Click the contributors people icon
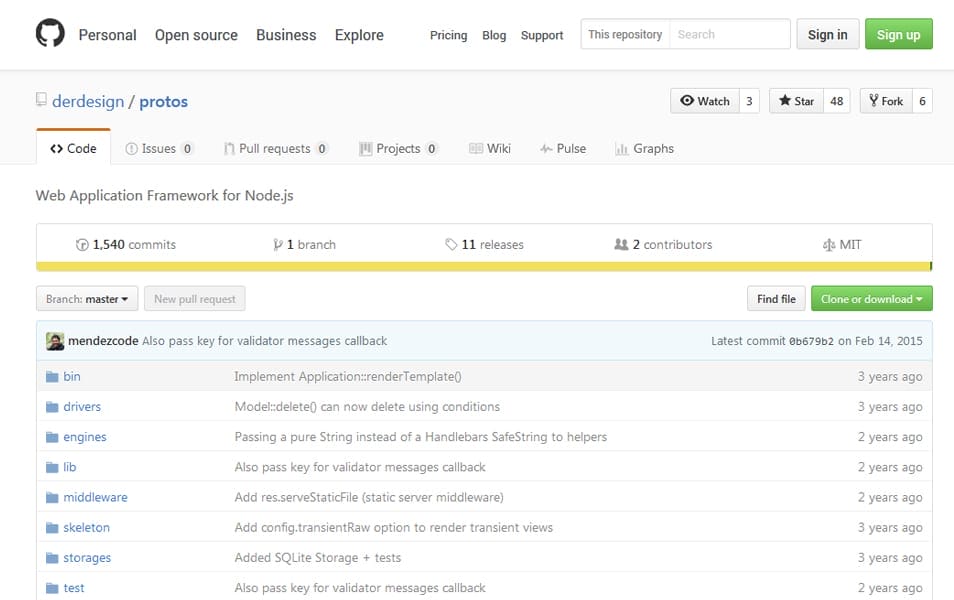 (x=621, y=245)
